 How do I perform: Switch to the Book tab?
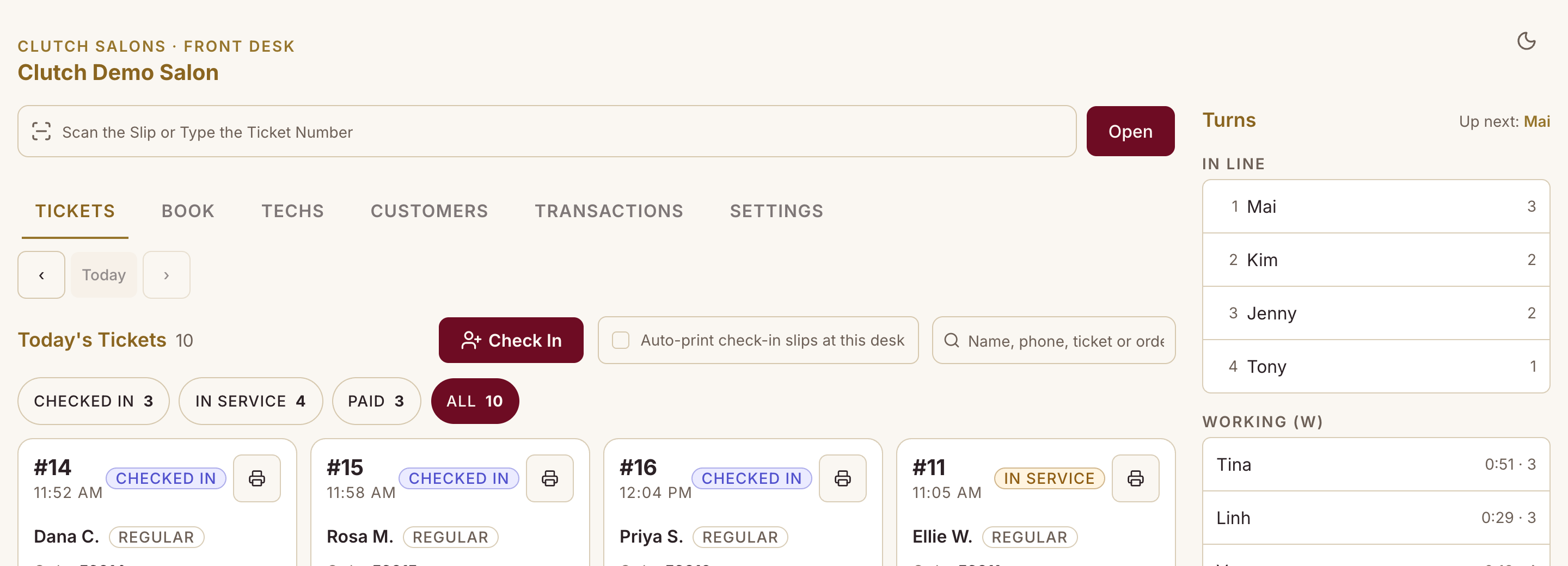[x=188, y=211]
